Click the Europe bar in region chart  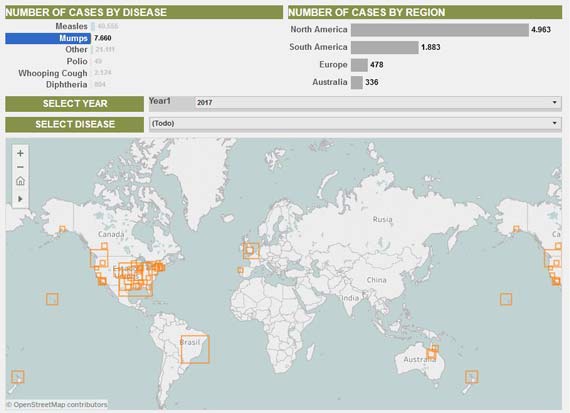point(360,65)
